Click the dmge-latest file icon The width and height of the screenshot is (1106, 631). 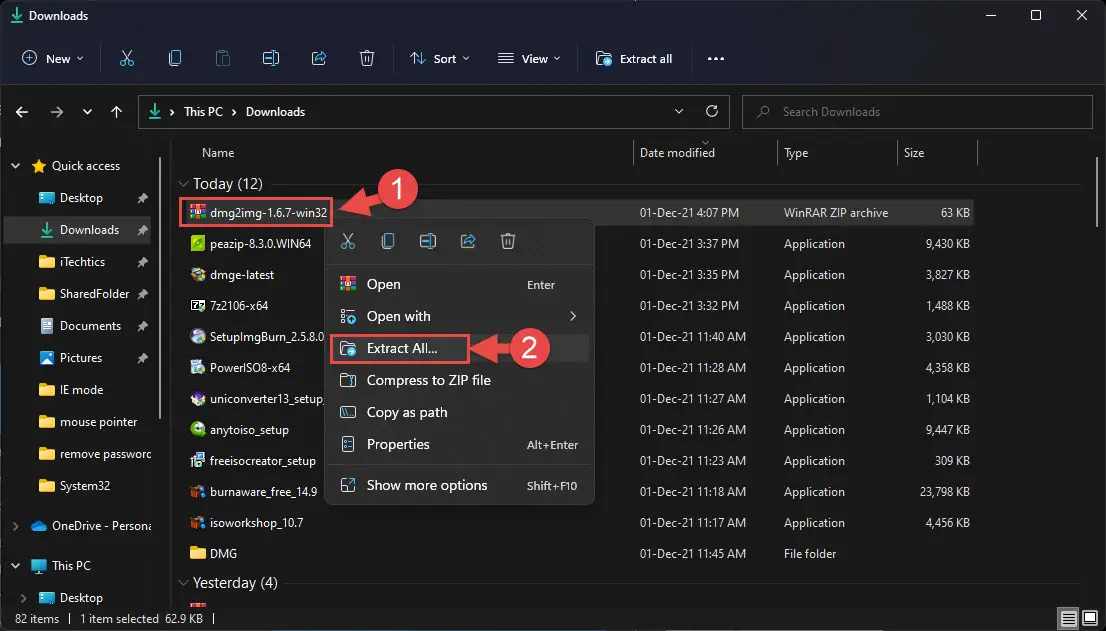pyautogui.click(x=198, y=274)
